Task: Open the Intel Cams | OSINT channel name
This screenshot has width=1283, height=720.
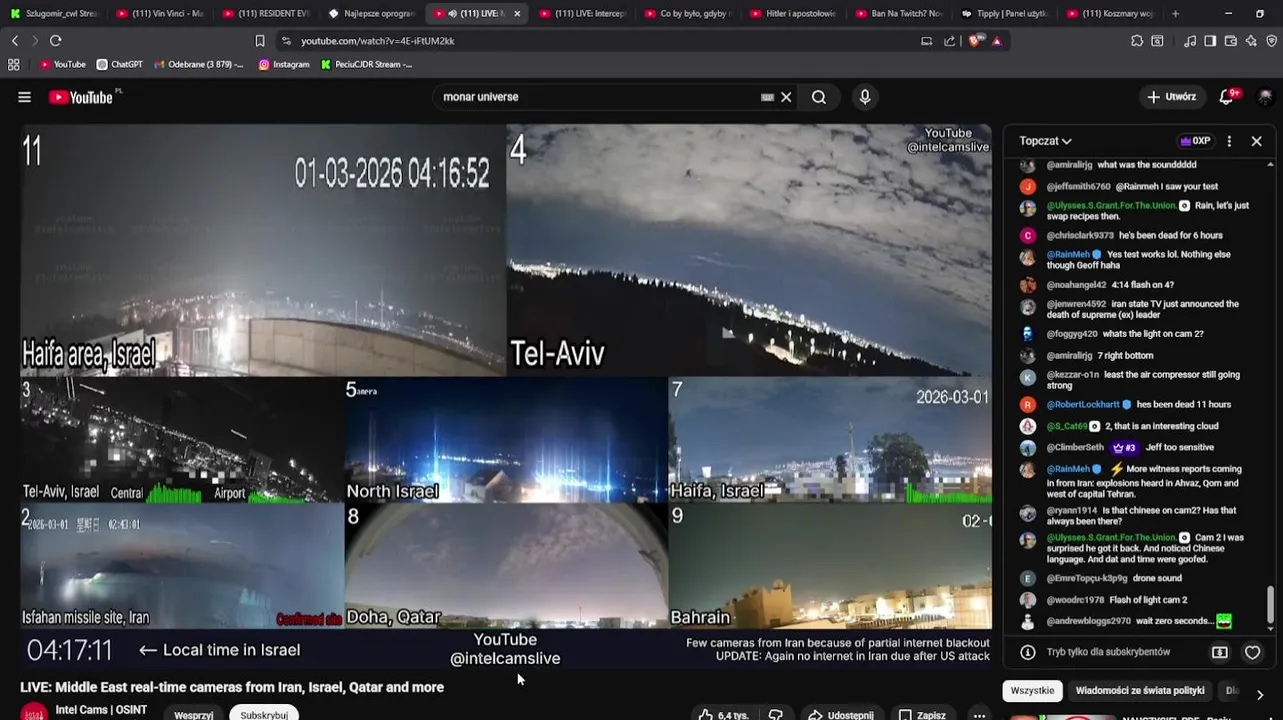Action: (x=101, y=710)
